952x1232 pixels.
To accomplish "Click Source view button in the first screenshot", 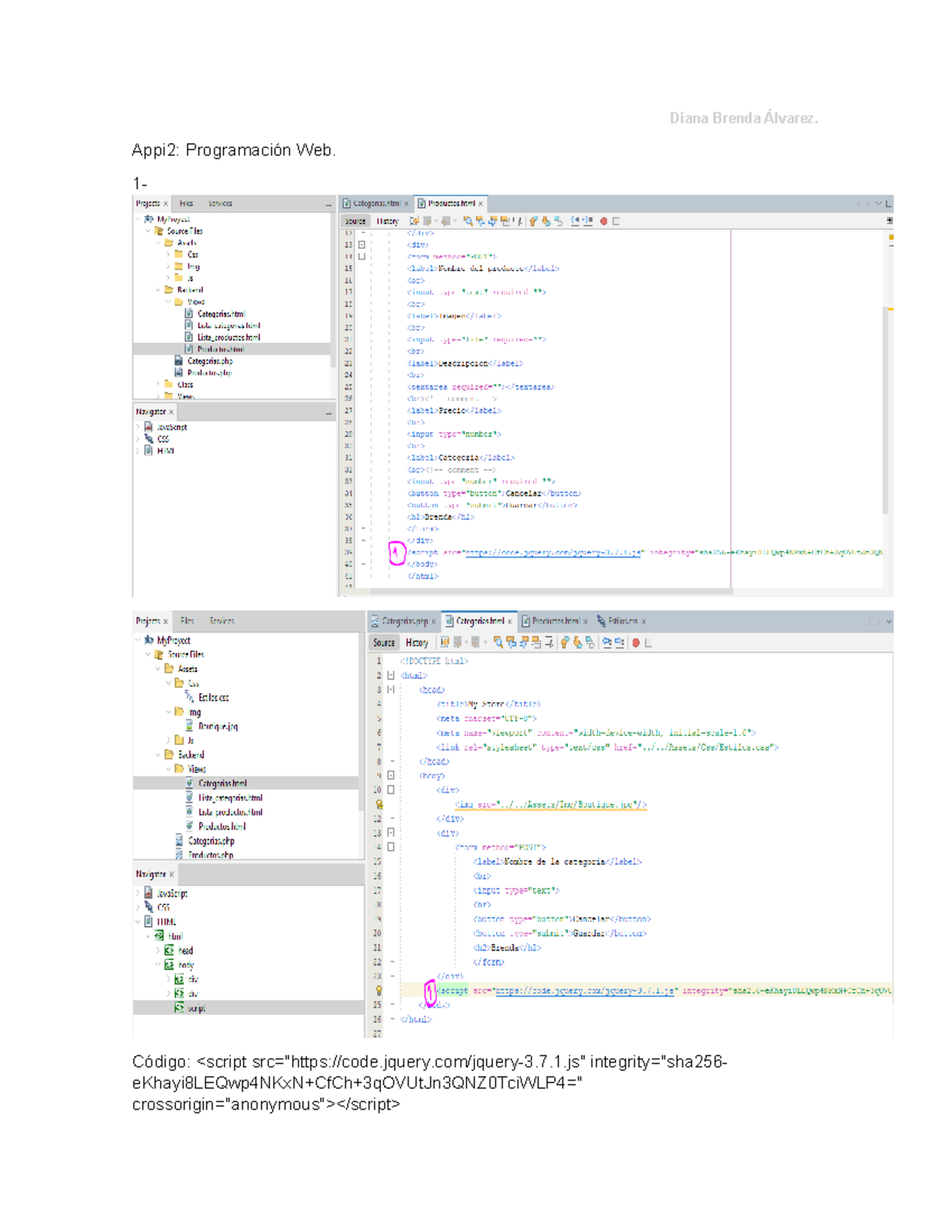I will click(x=355, y=221).
